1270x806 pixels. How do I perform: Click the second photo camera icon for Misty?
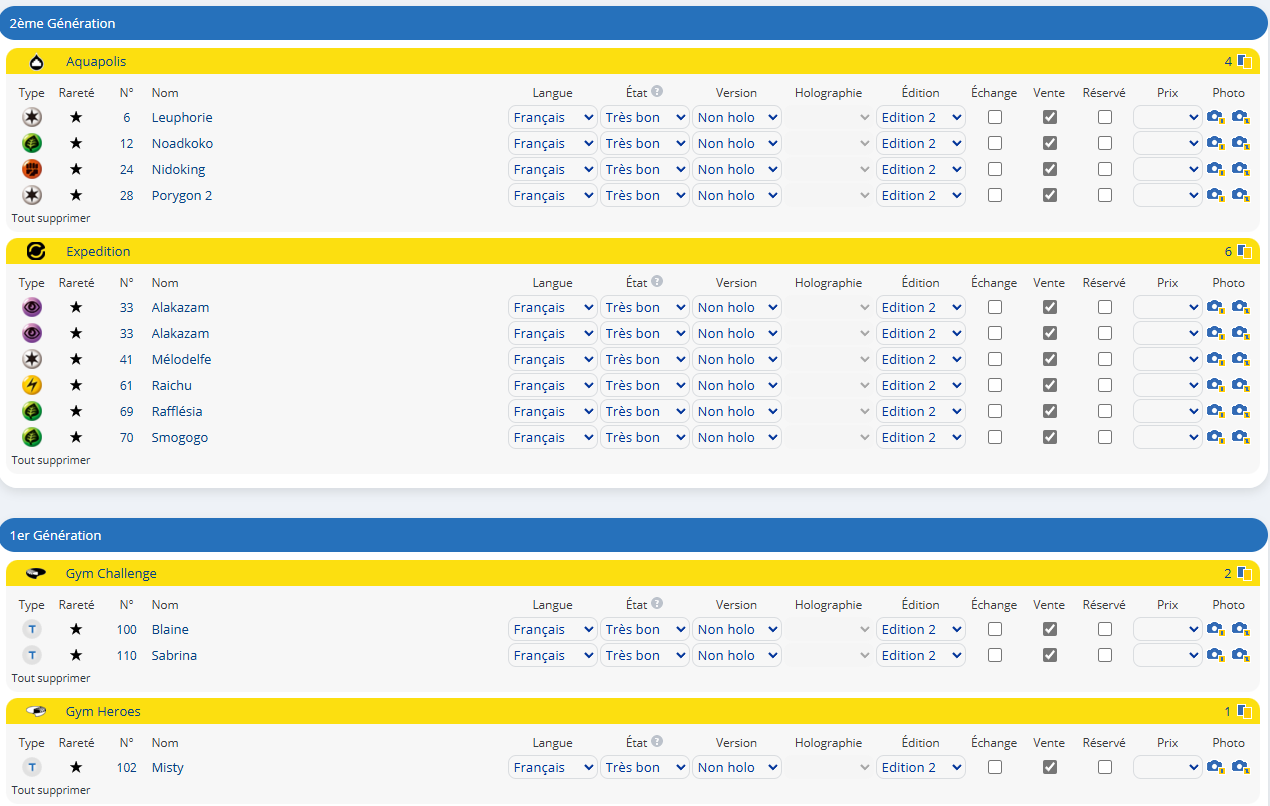coord(1240,767)
